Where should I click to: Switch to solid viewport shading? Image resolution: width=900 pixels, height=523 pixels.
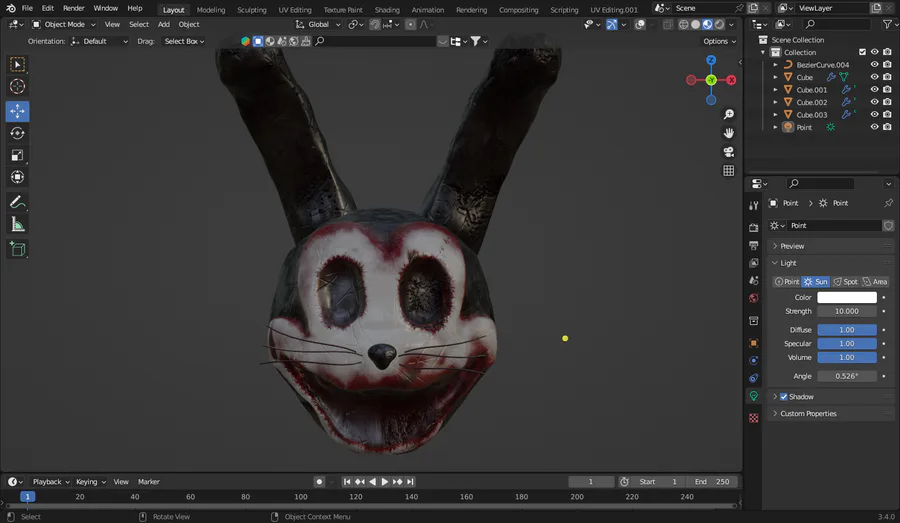tap(696, 25)
